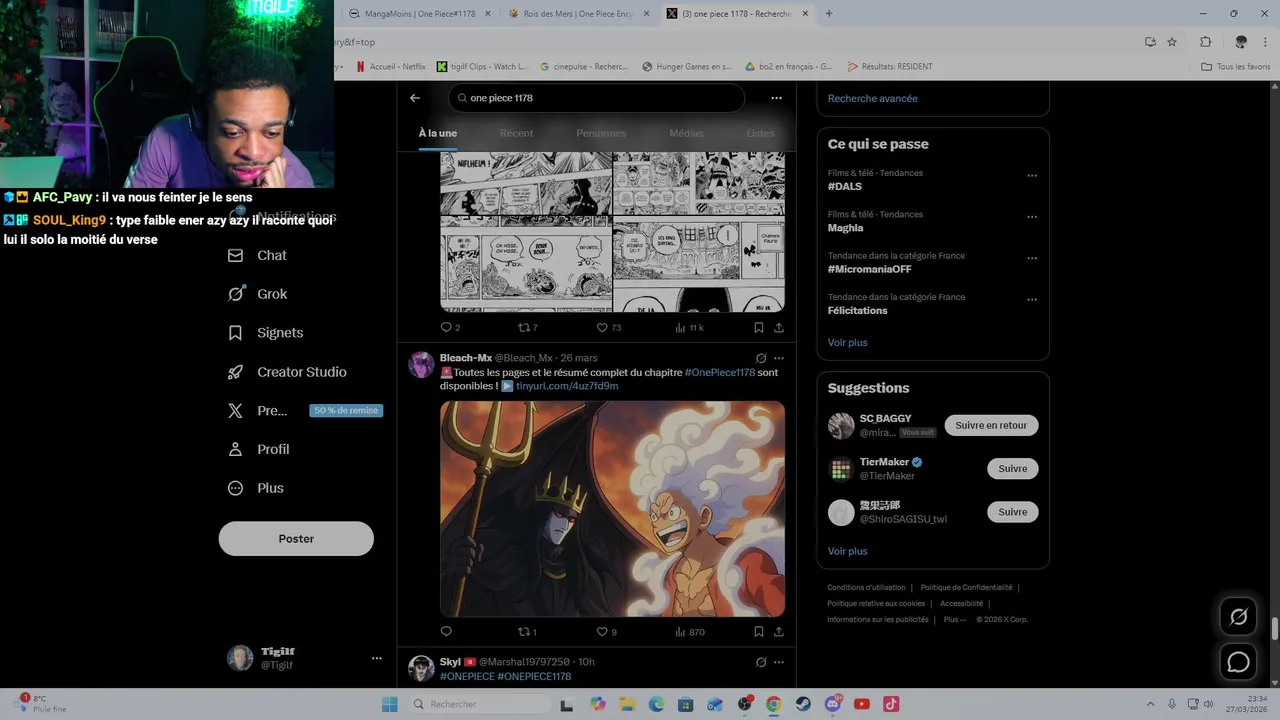
Task: Open Accueil - Netflix bookmark
Action: 391,67
